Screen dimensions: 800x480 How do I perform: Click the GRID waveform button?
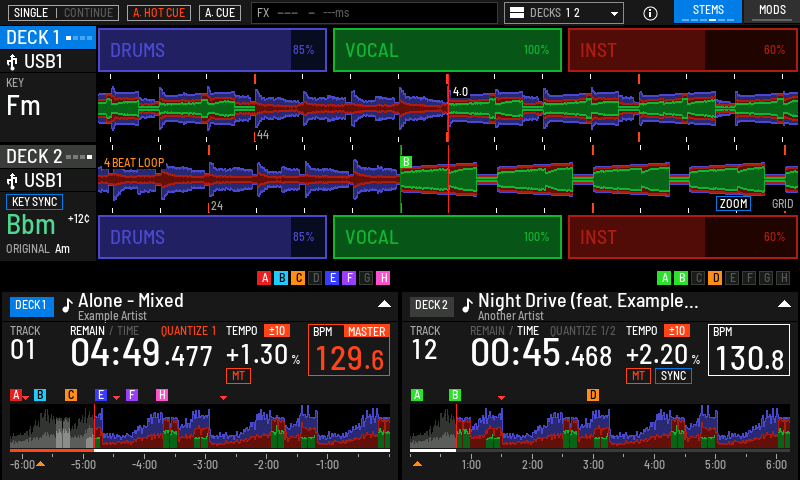pyautogui.click(x=782, y=204)
